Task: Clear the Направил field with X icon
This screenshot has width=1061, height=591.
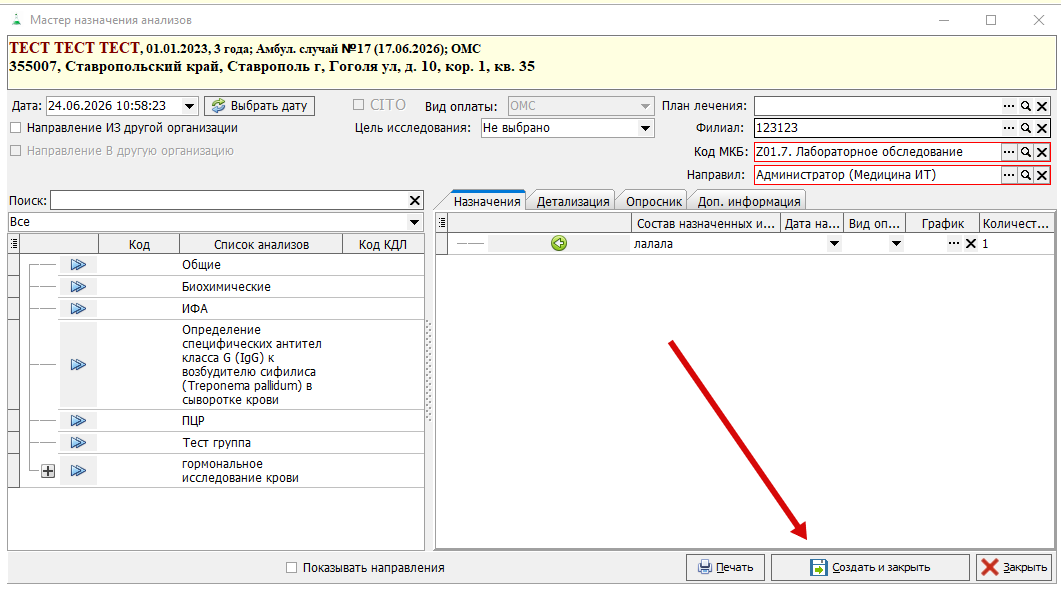Action: [x=1042, y=175]
